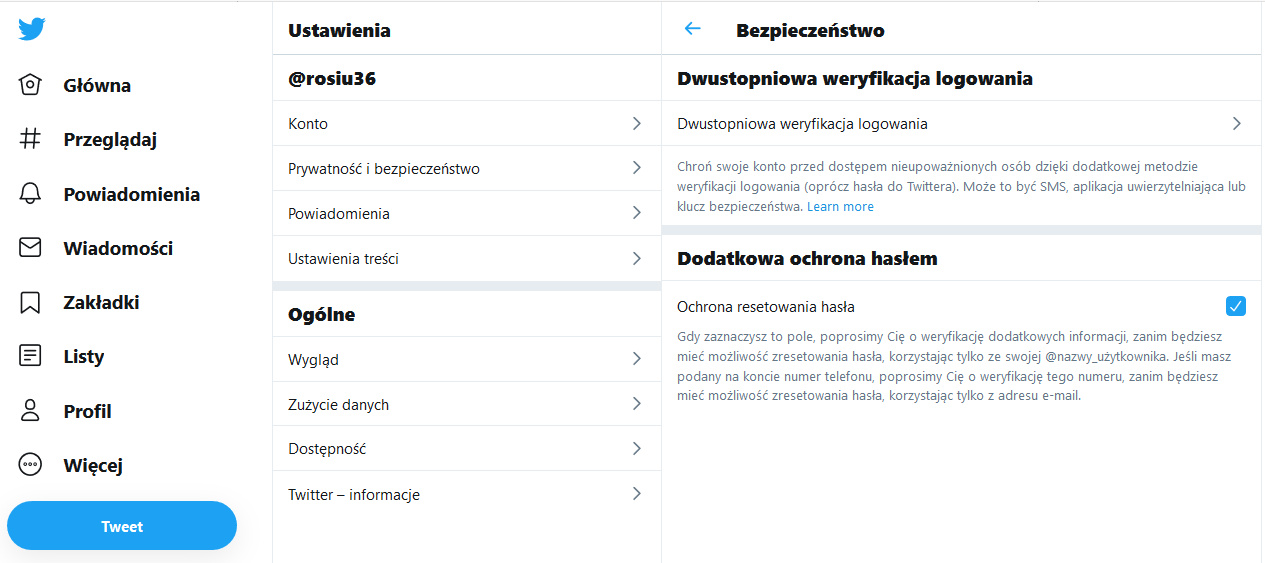Uncheck Ochrona resetowania hasła checkbox
1265x563 pixels.
1236,306
